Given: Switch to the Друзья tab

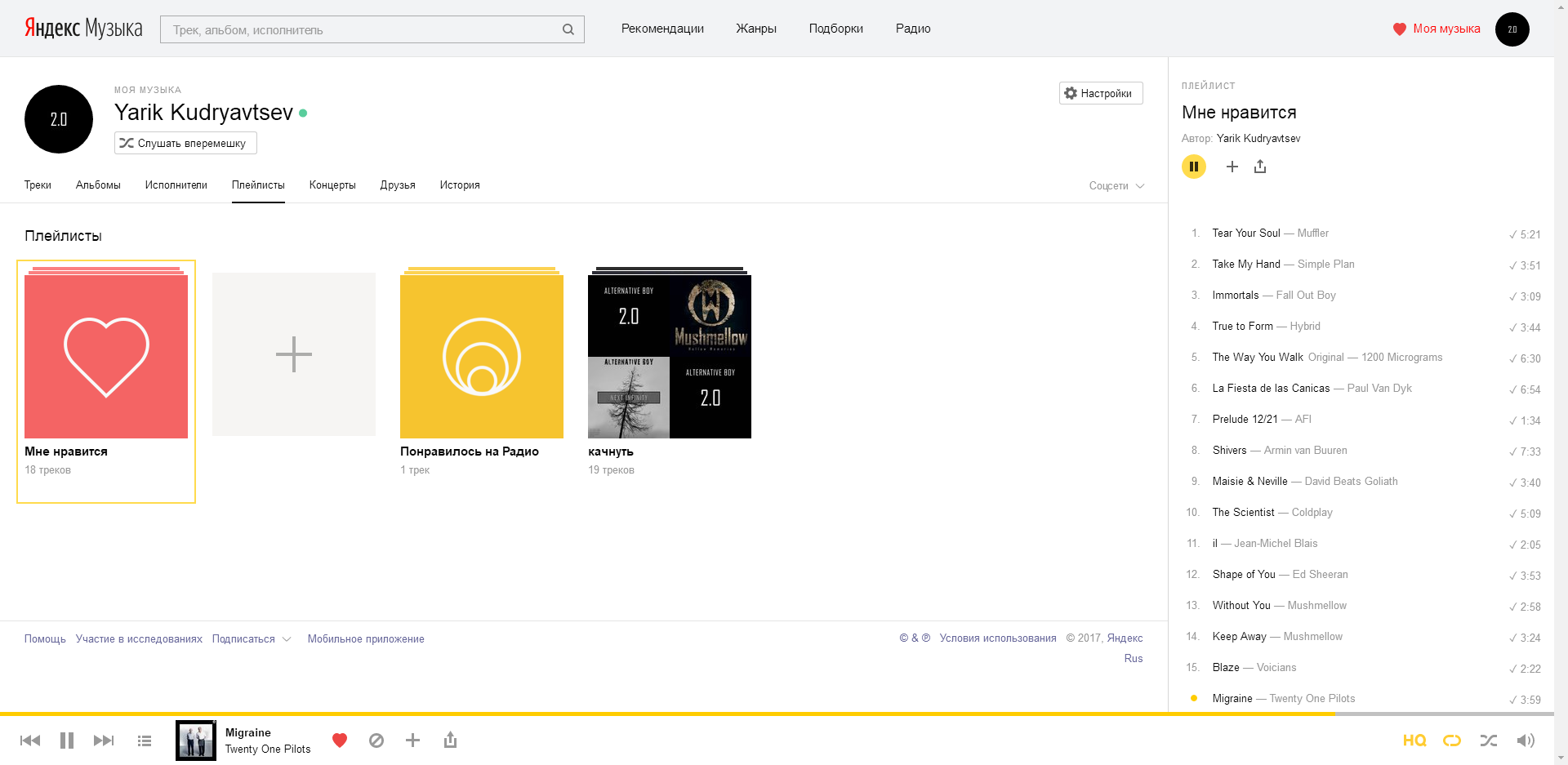Looking at the screenshot, I should (x=398, y=185).
